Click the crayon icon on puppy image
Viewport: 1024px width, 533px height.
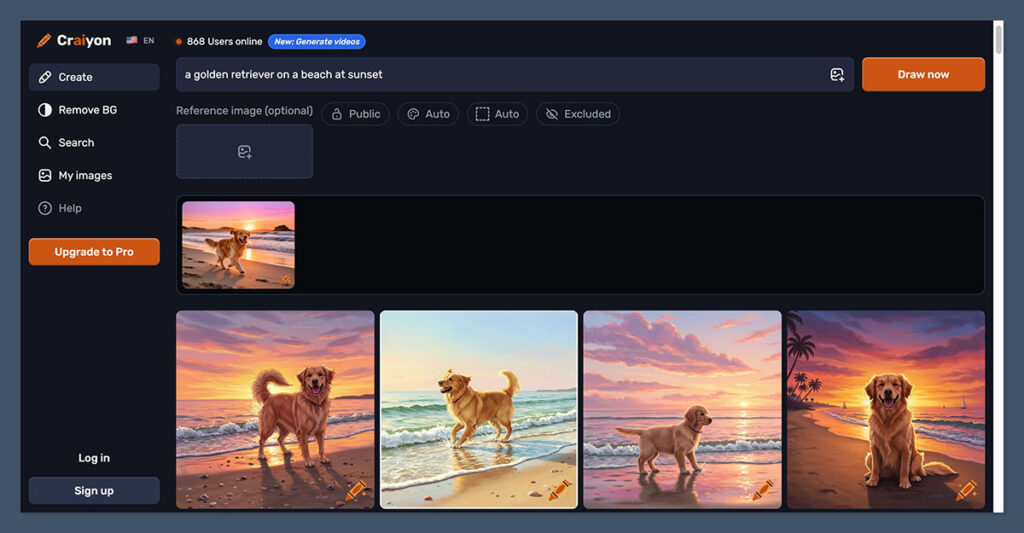coord(763,491)
